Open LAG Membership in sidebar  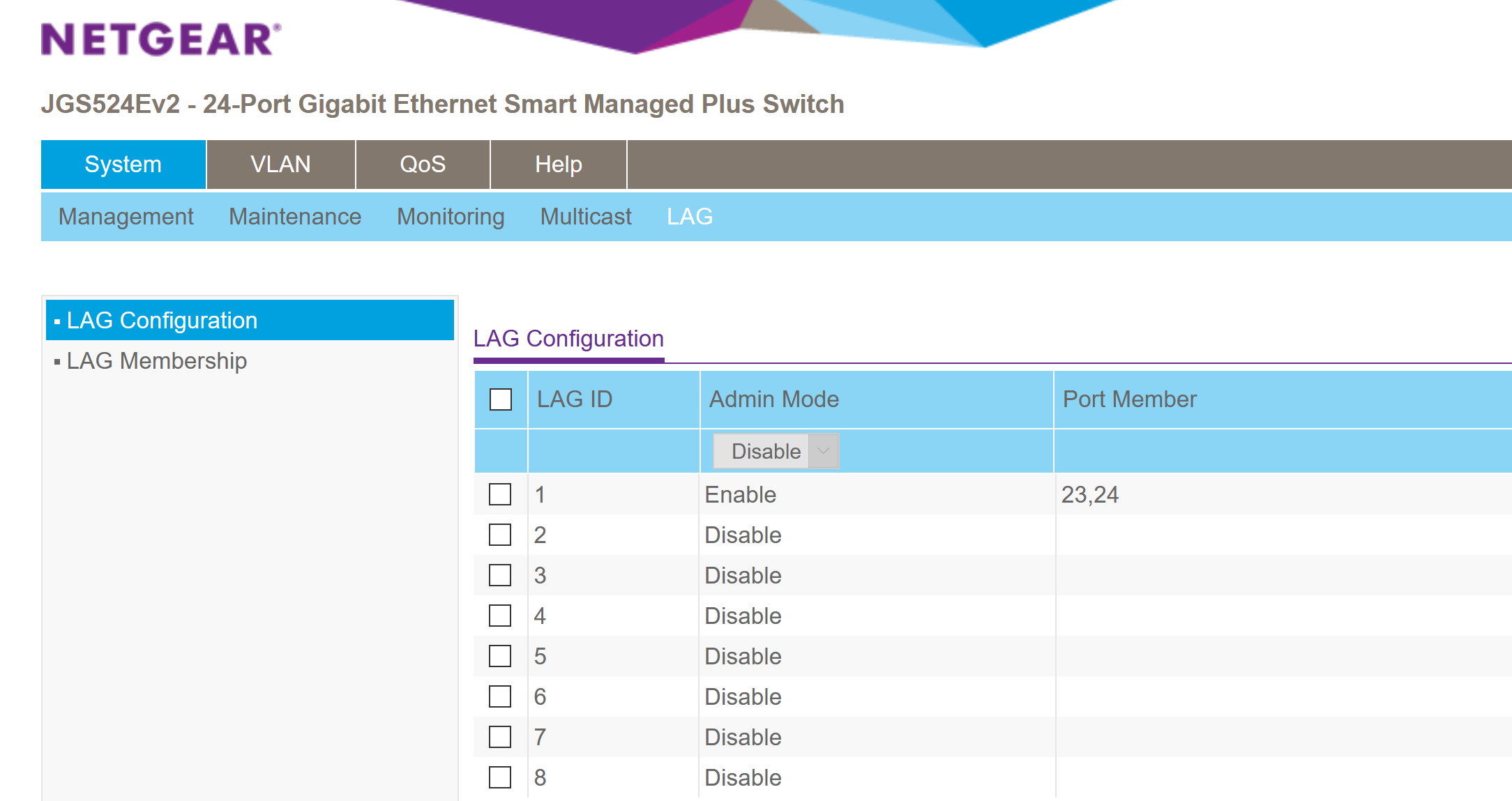coord(156,361)
